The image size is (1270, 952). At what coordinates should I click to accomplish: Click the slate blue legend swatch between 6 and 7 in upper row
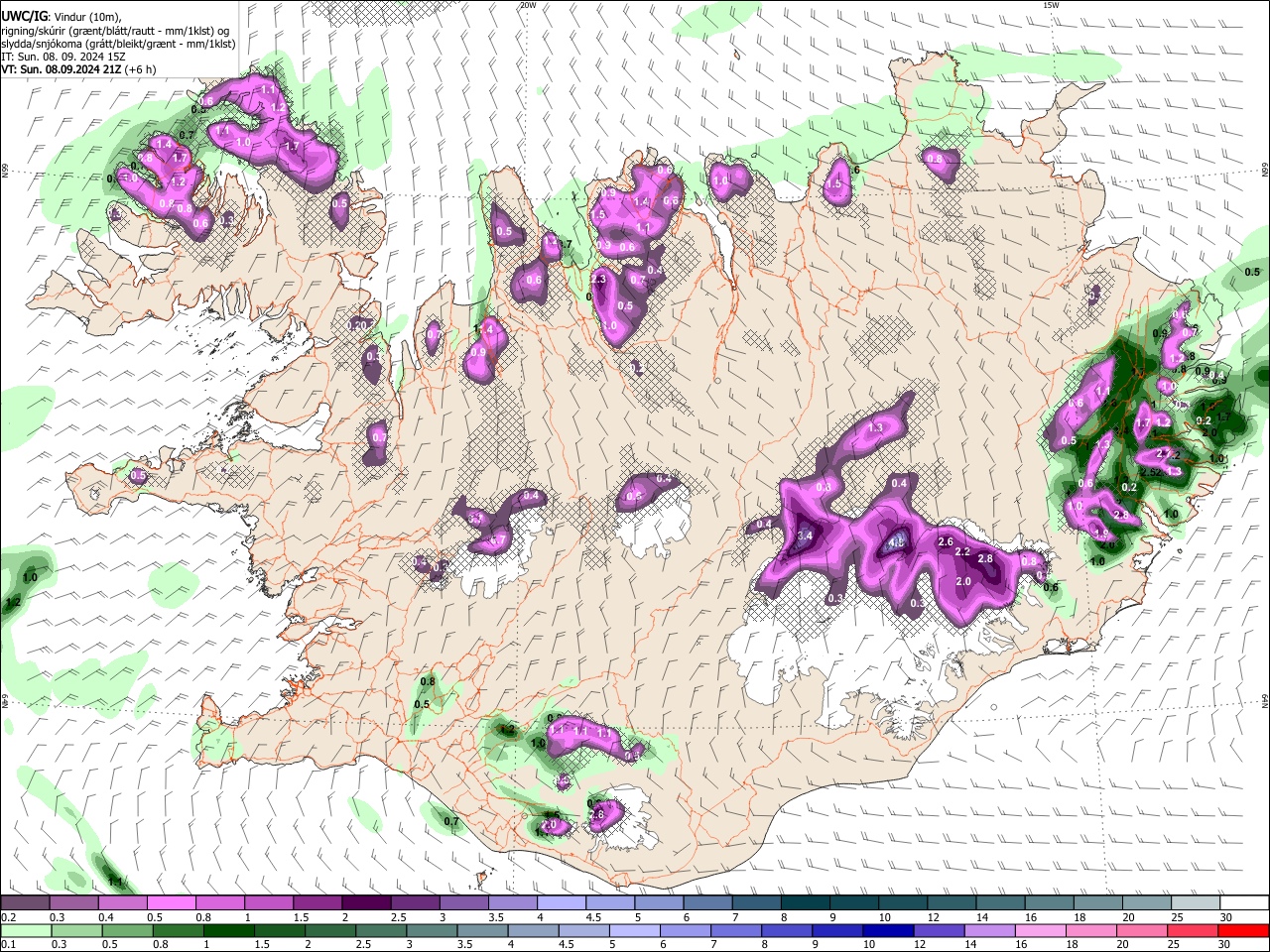tap(707, 903)
